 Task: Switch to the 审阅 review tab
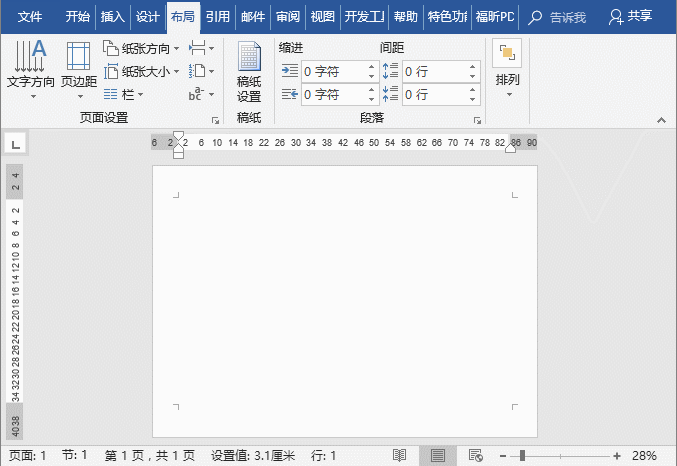tap(288, 17)
